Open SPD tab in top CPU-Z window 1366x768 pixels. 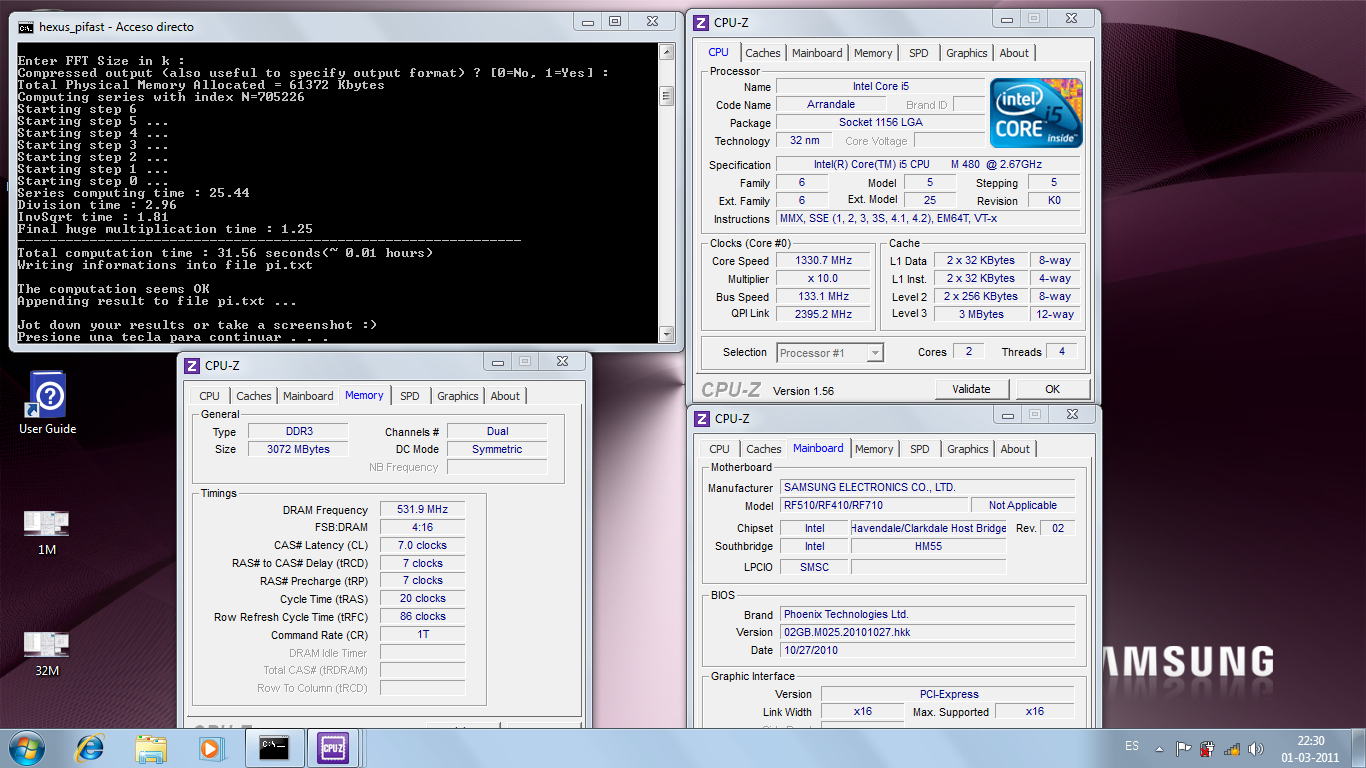tap(919, 53)
